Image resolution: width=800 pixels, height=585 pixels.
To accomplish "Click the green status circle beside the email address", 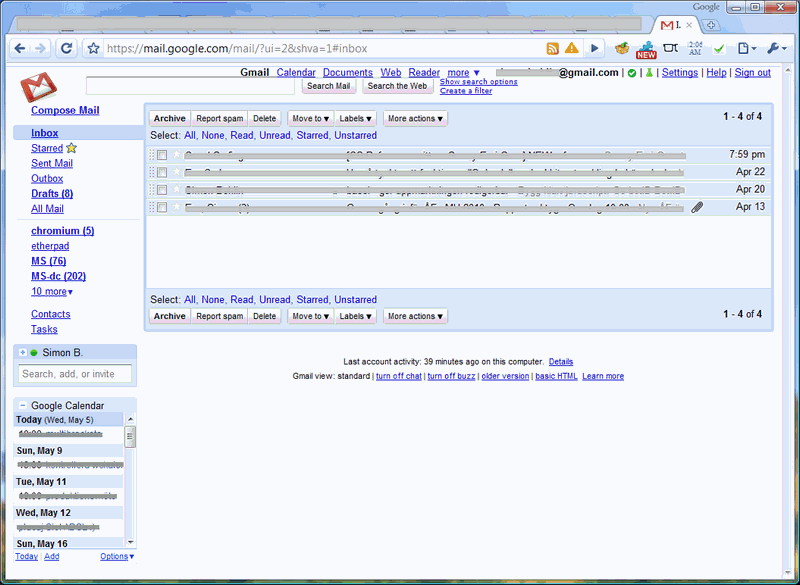I will tap(632, 73).
